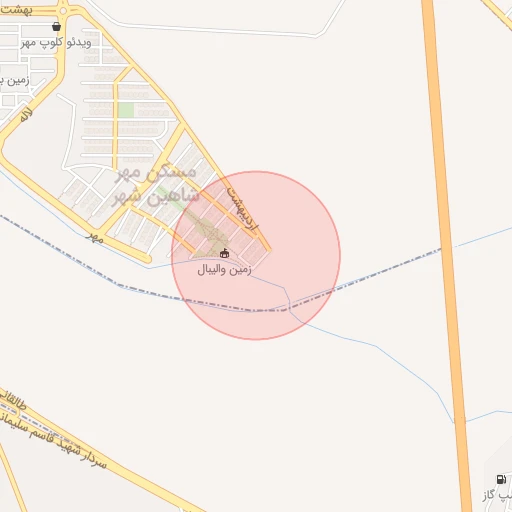512x512 pixels.
Task: Select the طالقانی street label
Action: click(x=13, y=399)
